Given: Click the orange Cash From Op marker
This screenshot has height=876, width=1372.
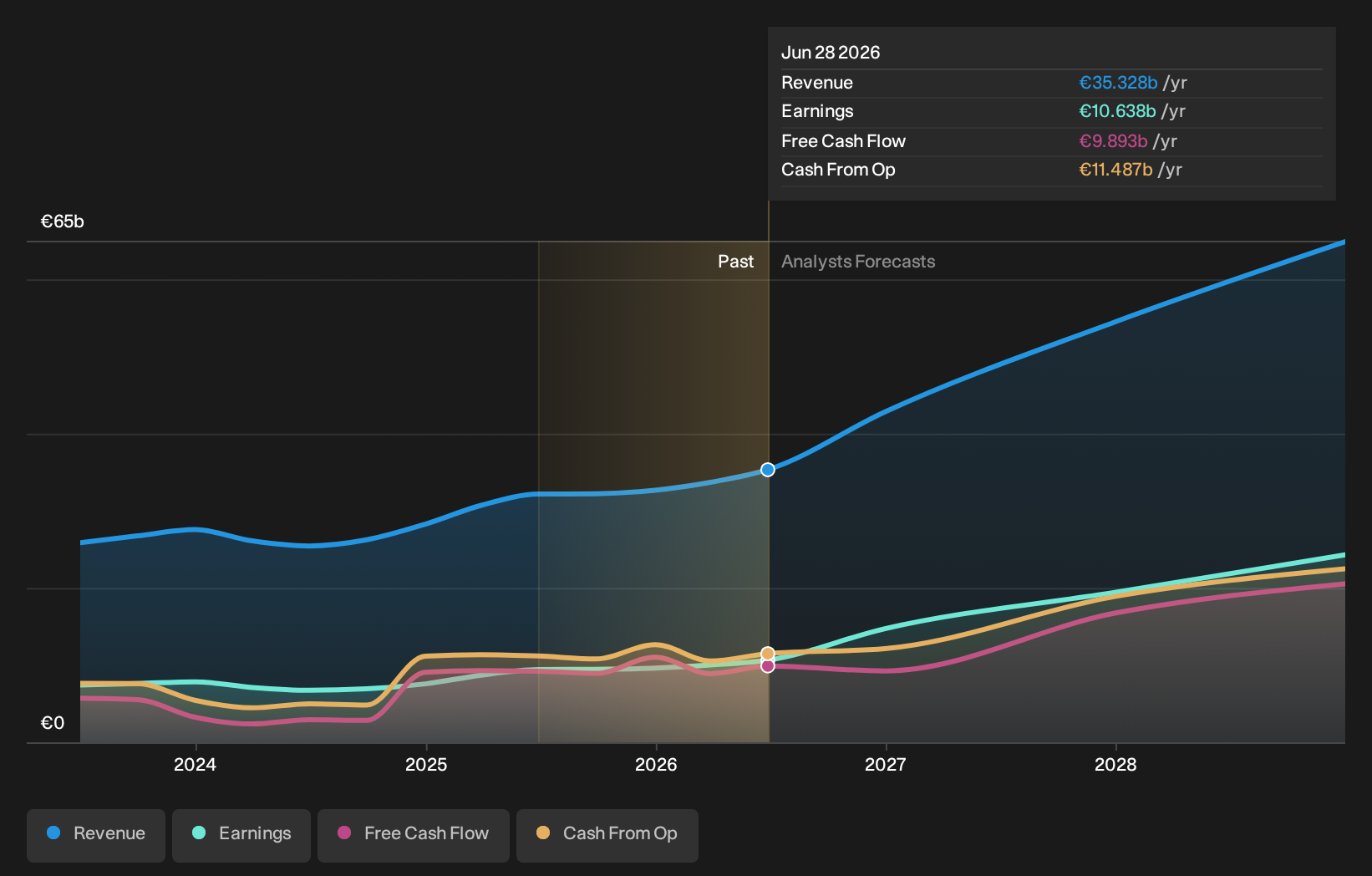Looking at the screenshot, I should point(768,654).
